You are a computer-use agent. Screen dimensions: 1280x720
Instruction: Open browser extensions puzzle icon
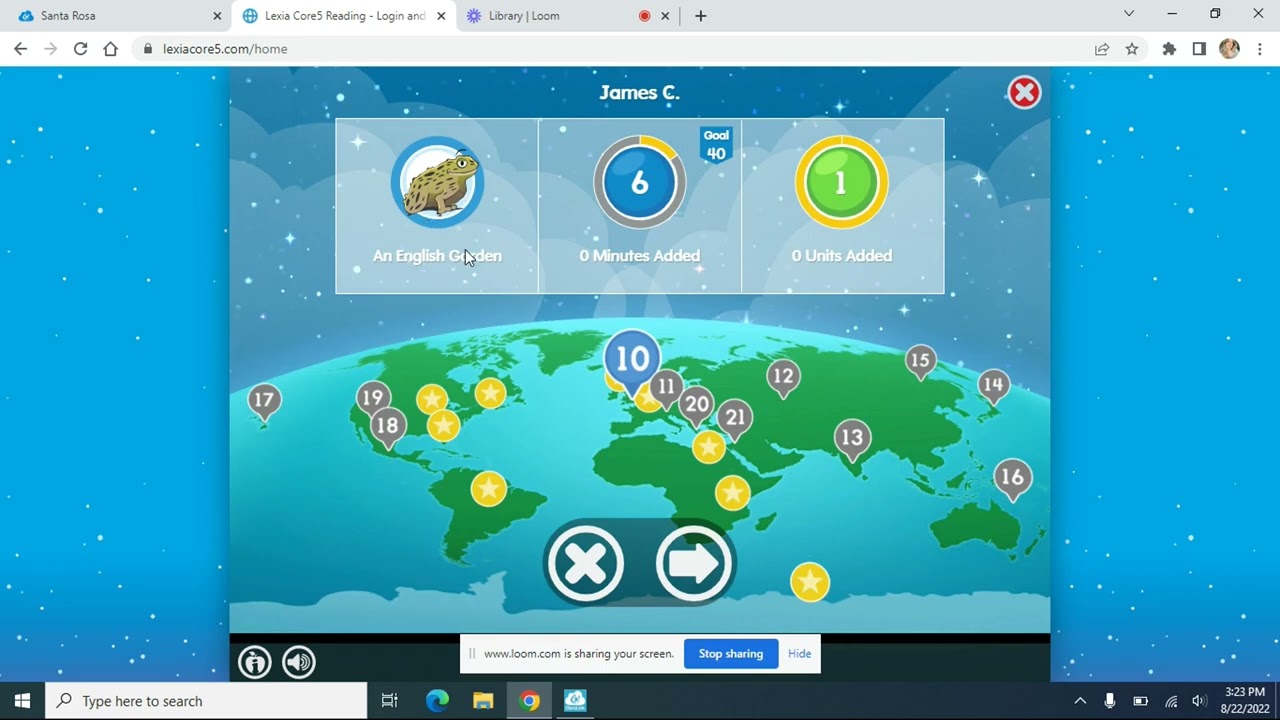pyautogui.click(x=1169, y=49)
